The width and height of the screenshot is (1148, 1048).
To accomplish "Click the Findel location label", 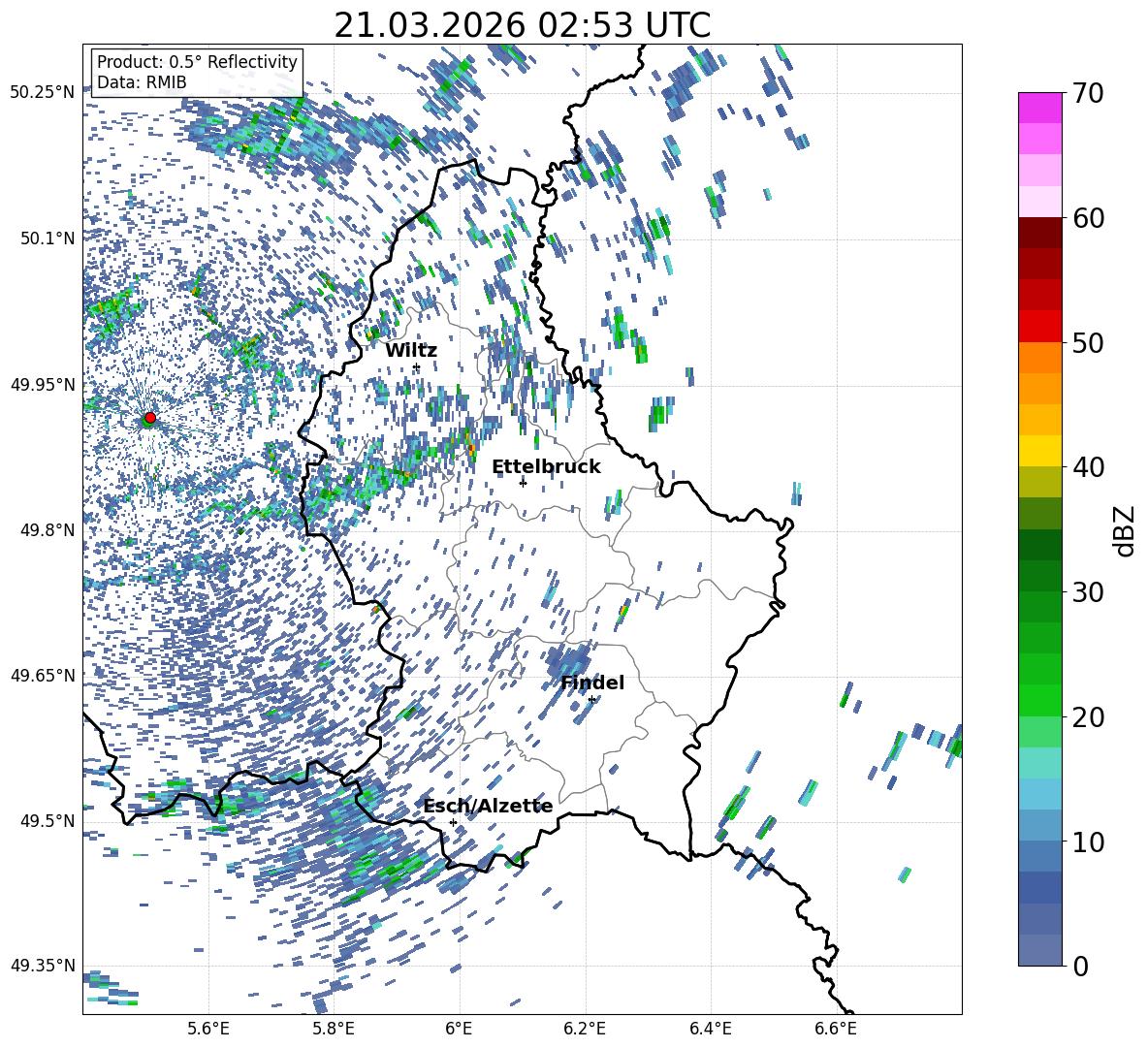I will [592, 683].
